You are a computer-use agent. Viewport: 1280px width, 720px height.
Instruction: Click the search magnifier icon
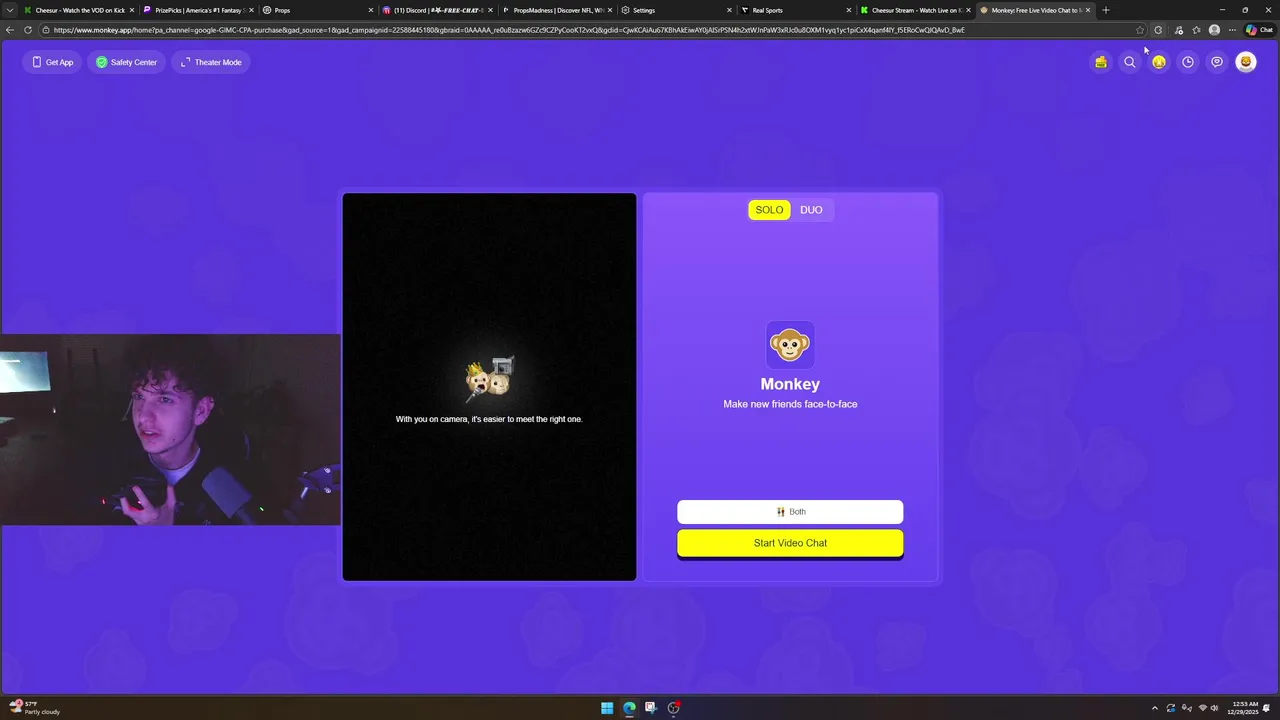(x=1130, y=62)
